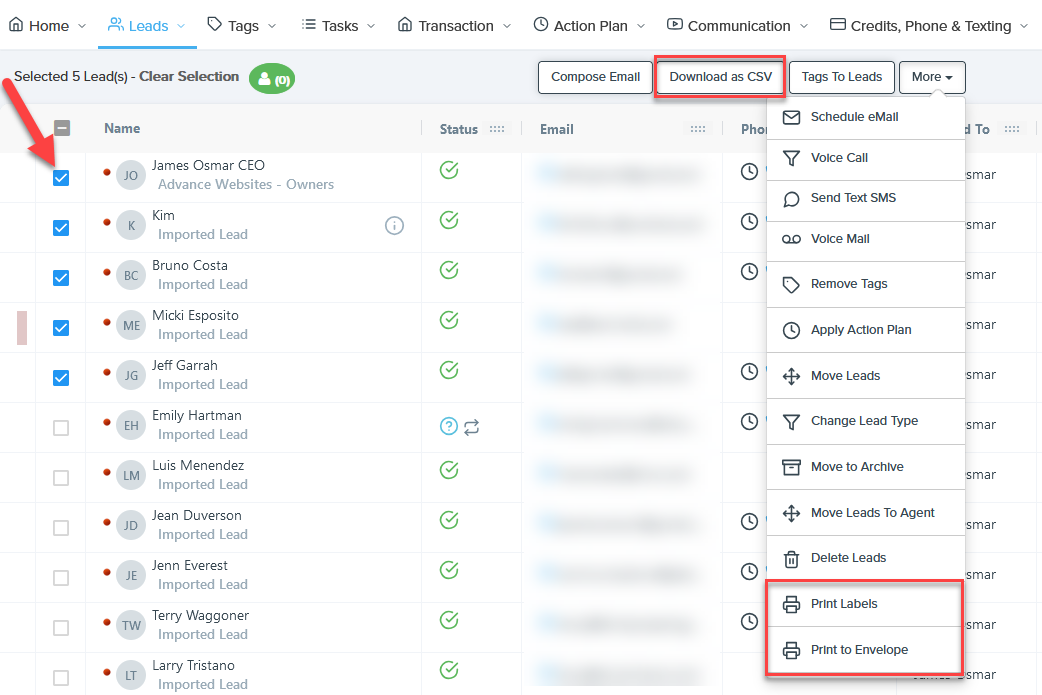This screenshot has height=695, width=1042.
Task: Click Emily Hartman's question mark status icon
Action: coord(449,426)
